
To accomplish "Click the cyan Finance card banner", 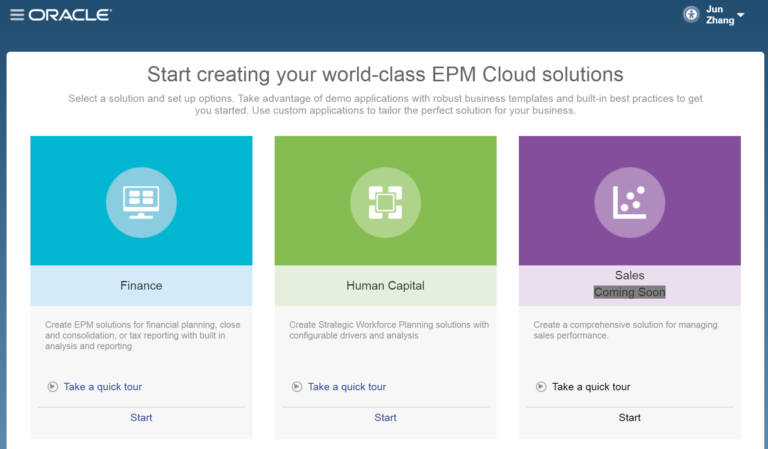I will 141,201.
